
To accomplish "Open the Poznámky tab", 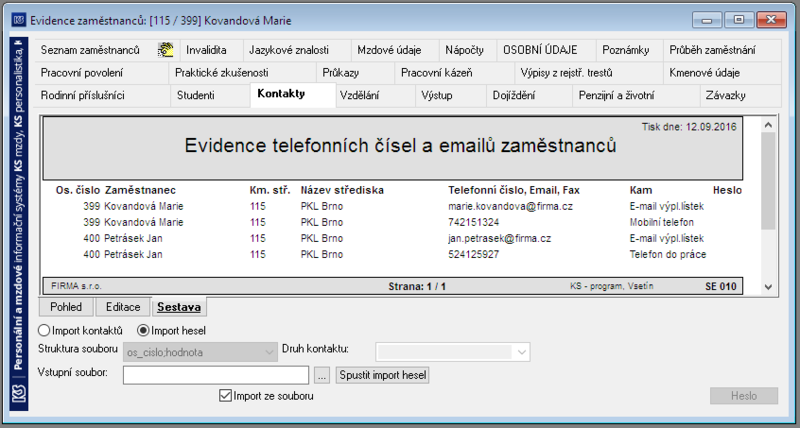I will point(630,50).
